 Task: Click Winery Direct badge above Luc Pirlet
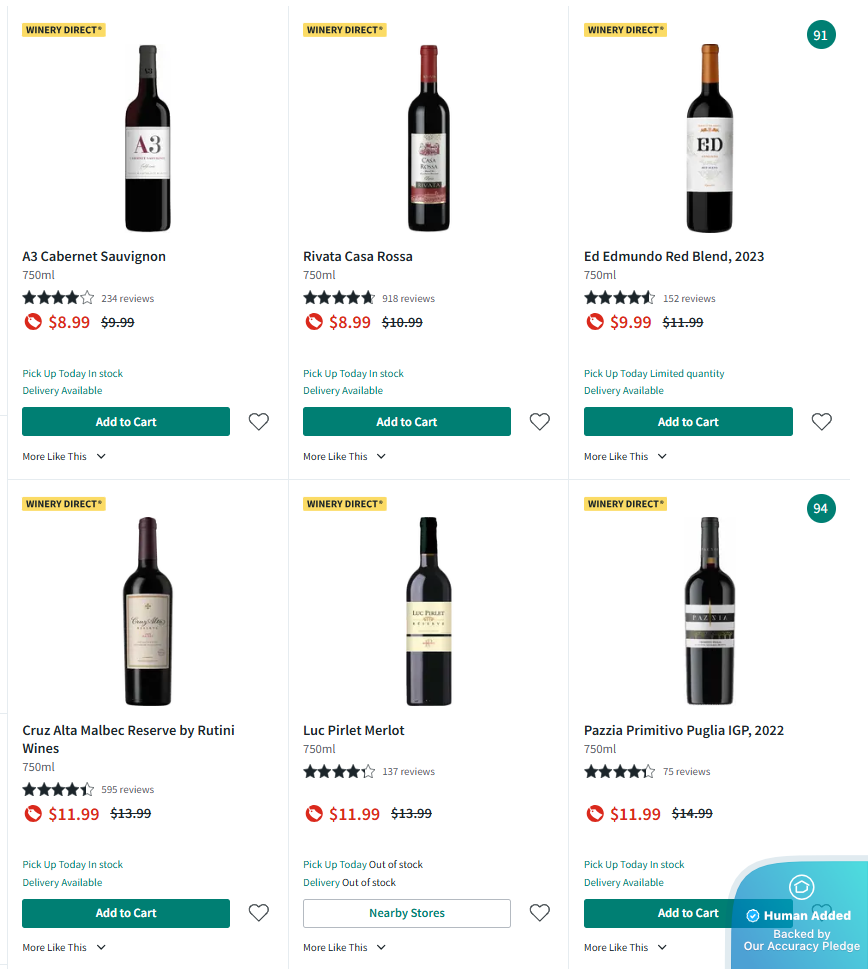tap(345, 504)
